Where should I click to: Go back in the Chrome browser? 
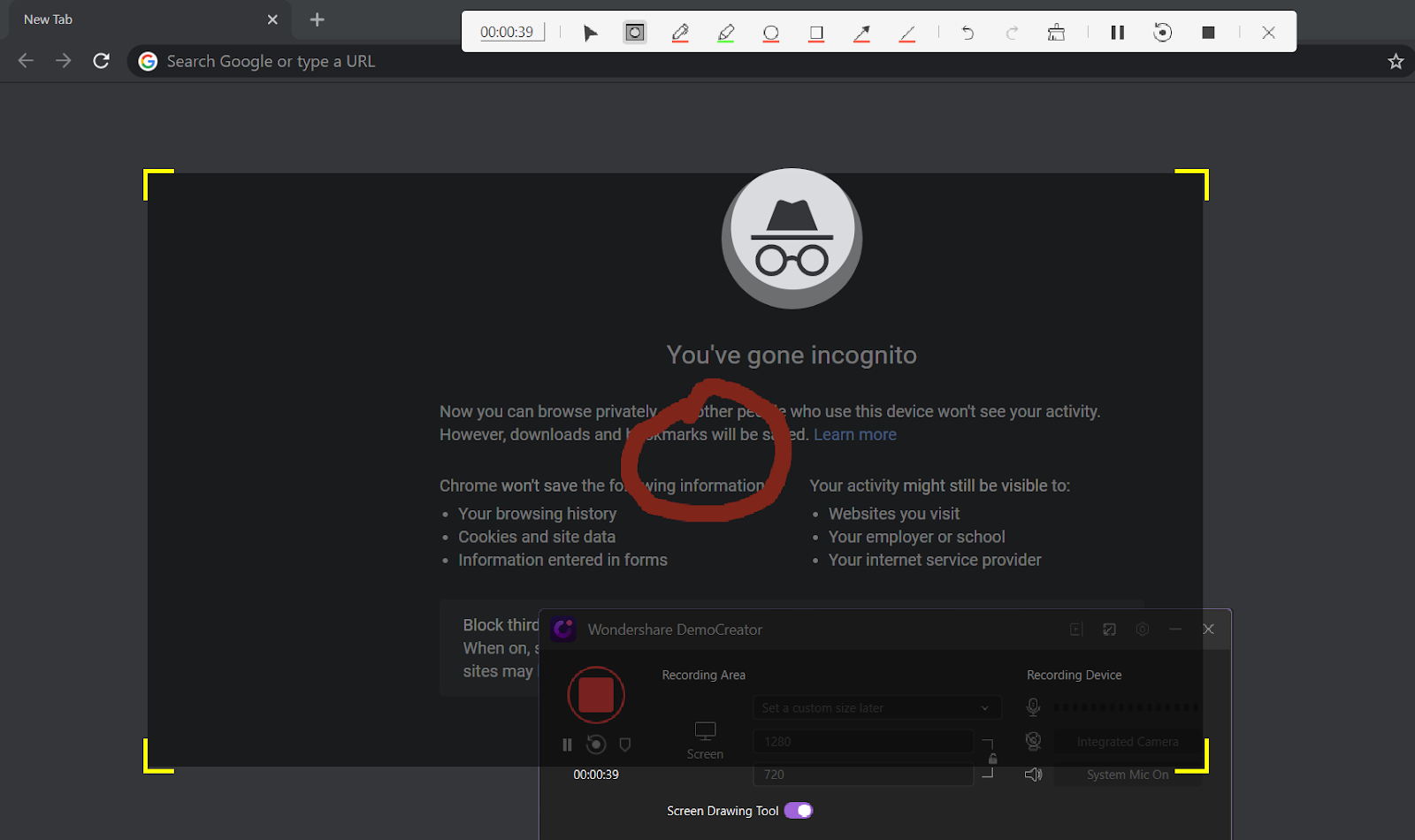pos(26,61)
